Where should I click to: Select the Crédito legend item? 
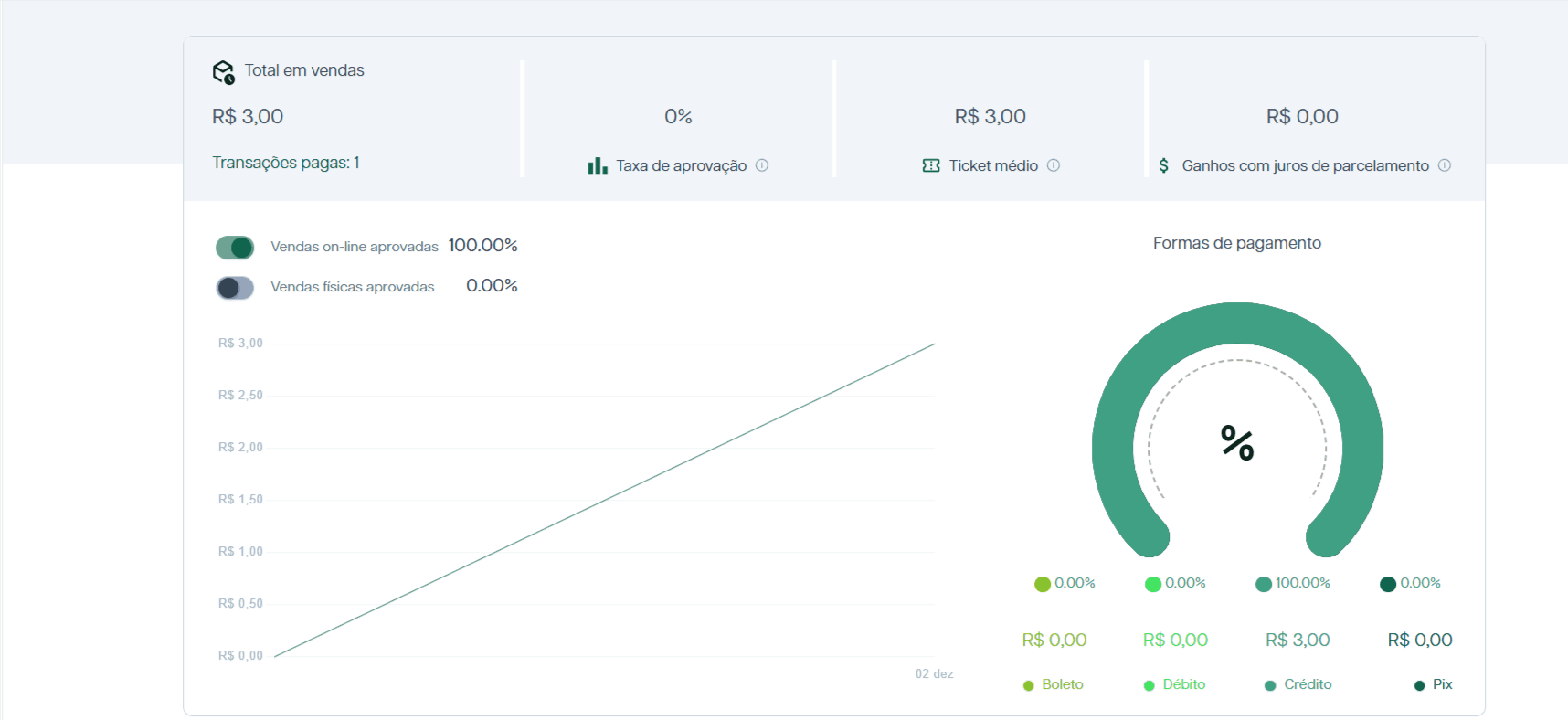[x=1298, y=684]
